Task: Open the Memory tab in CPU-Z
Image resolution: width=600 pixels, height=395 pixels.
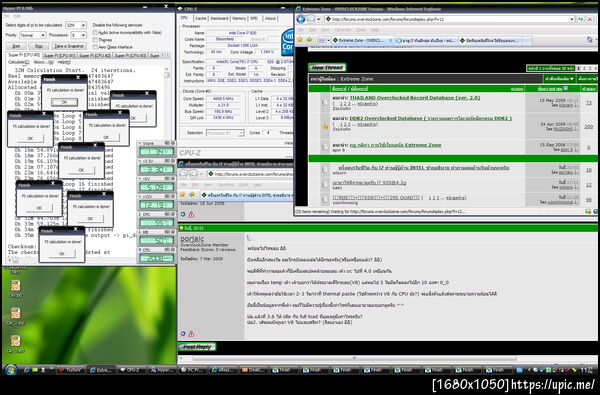Action: coord(239,18)
